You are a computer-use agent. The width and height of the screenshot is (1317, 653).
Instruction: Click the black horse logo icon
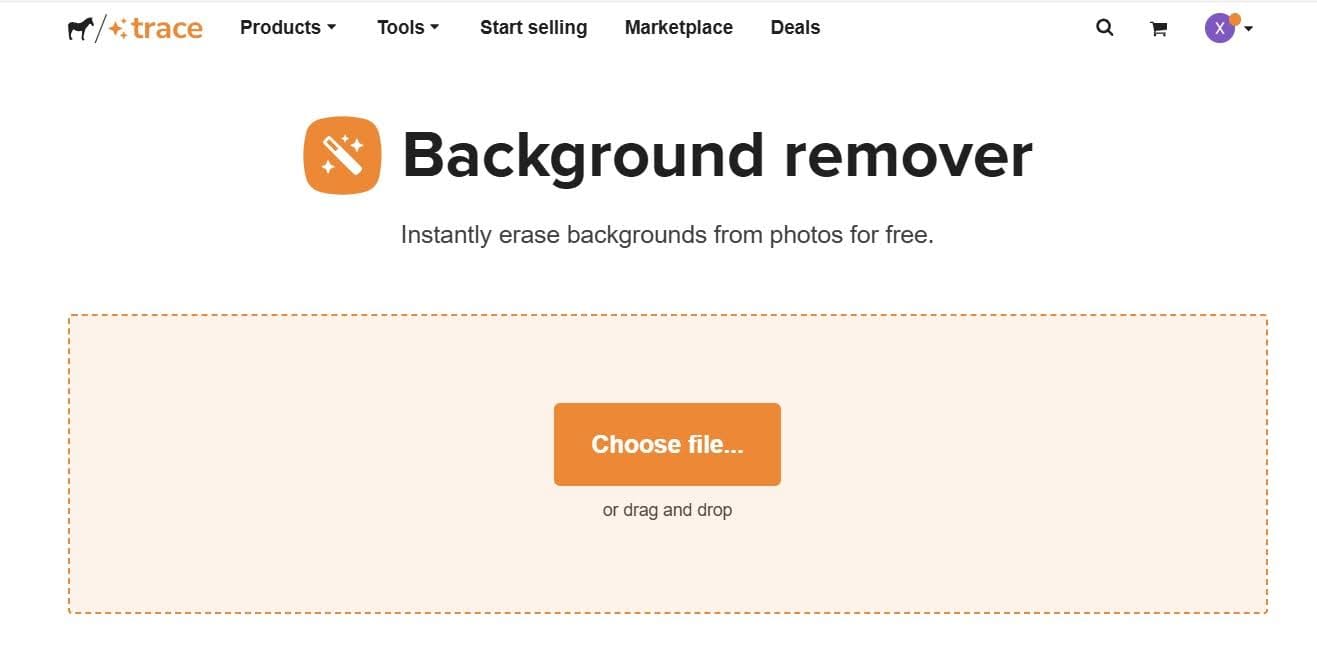[x=81, y=28]
